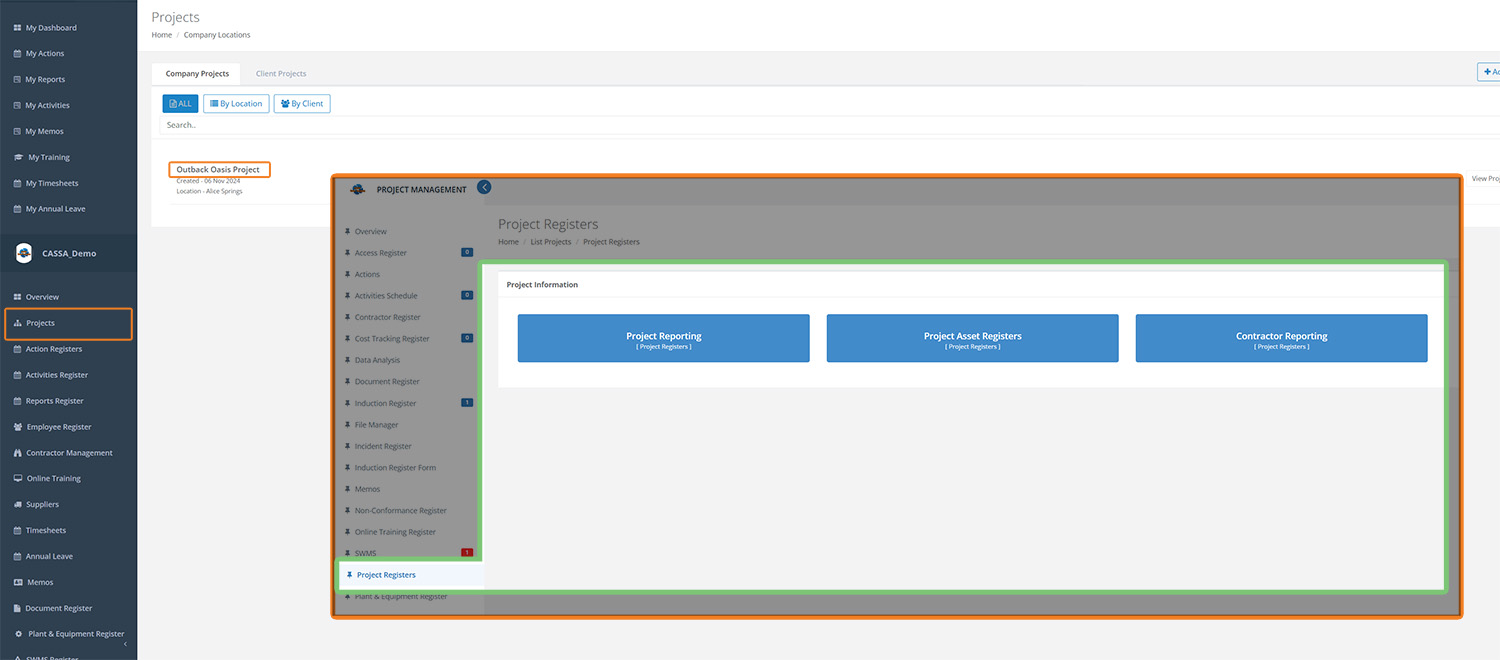Follow the Home breadcrumb under Projects
Viewport: 1500px width, 660px height.
pos(162,35)
